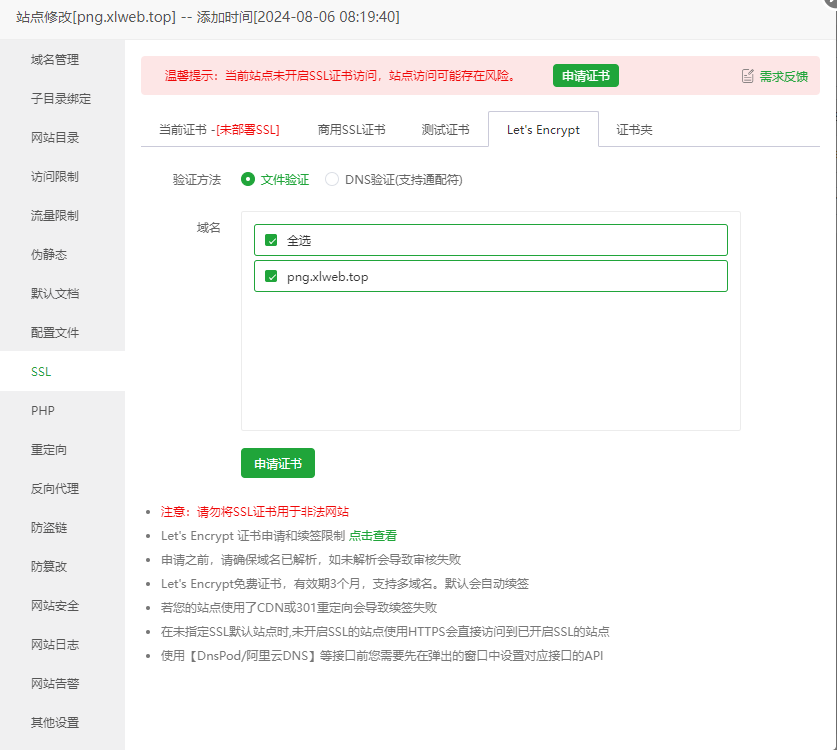This screenshot has height=750, width=837.
Task: Click the 需求反馈 link text
Action: [x=784, y=76]
